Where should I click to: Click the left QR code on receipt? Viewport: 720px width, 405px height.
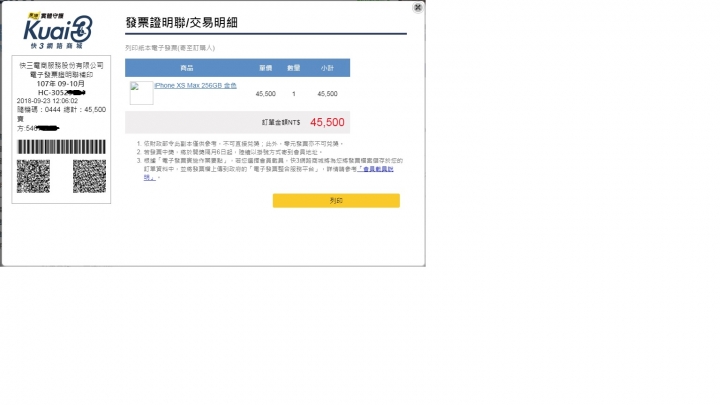click(x=34, y=176)
